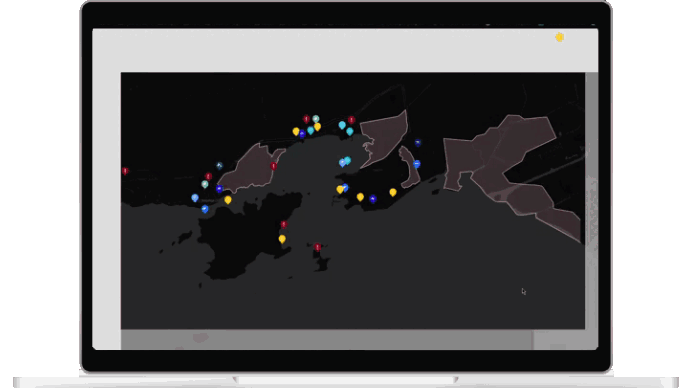
Task: Select the dark teal marker northwest of western shaded zone
Action: pyautogui.click(x=219, y=166)
